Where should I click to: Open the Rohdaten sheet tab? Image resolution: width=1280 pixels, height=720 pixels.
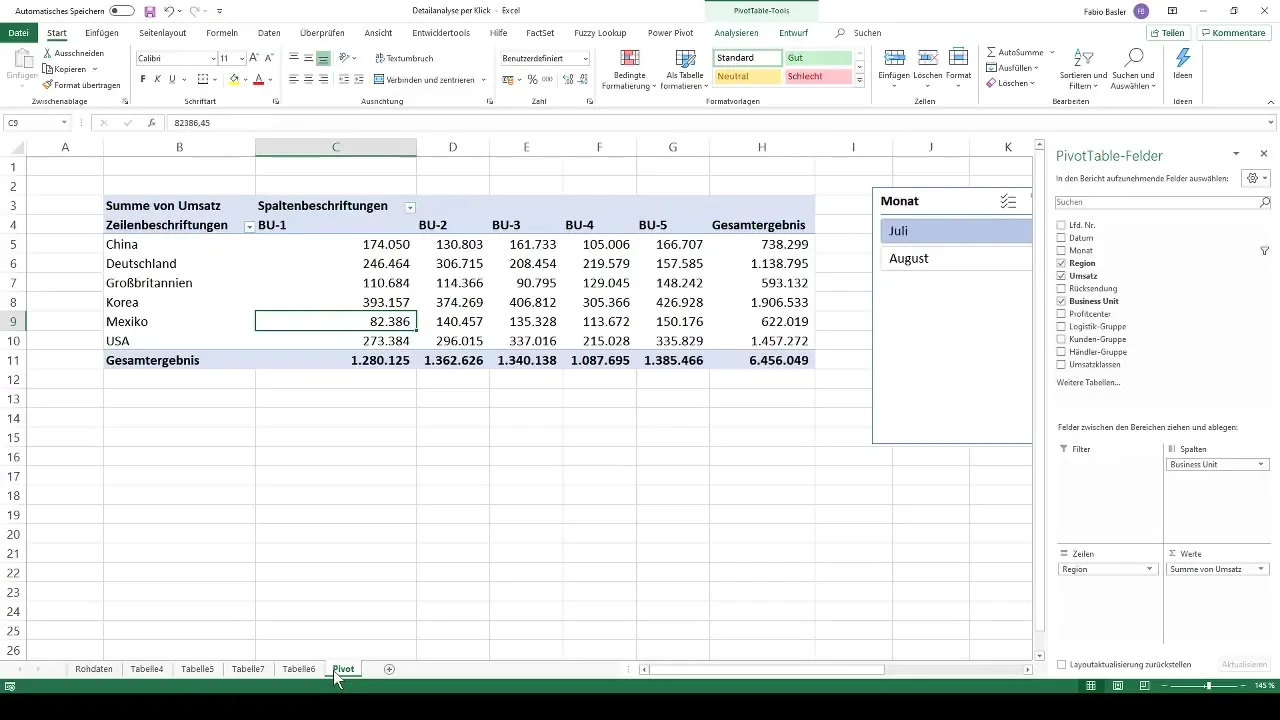[x=94, y=669]
